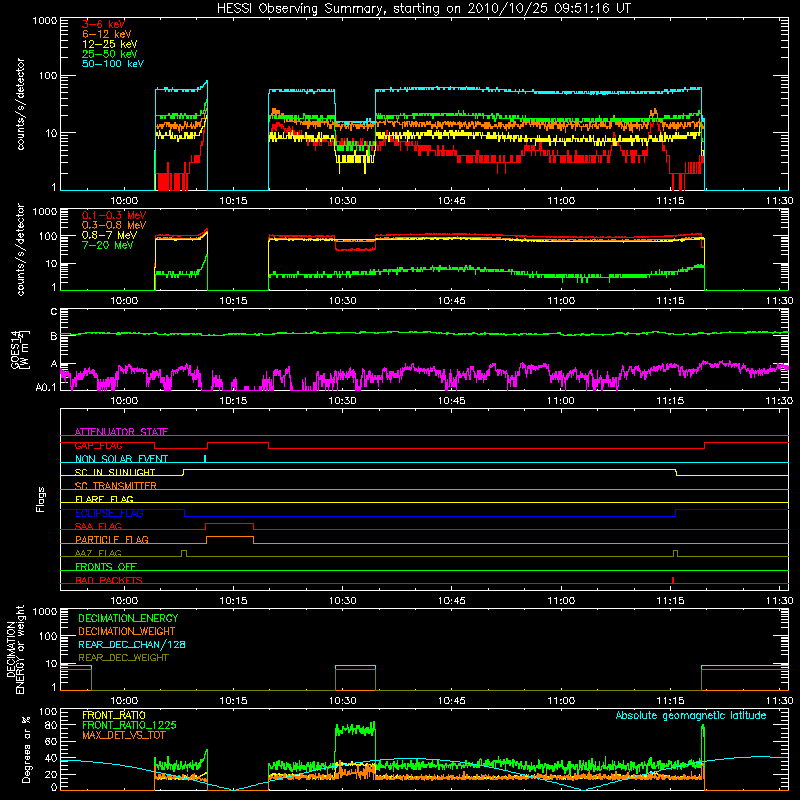Click the 10:30 tick label in top panel
Viewport: 800px width, 800px height.
[x=342, y=201]
